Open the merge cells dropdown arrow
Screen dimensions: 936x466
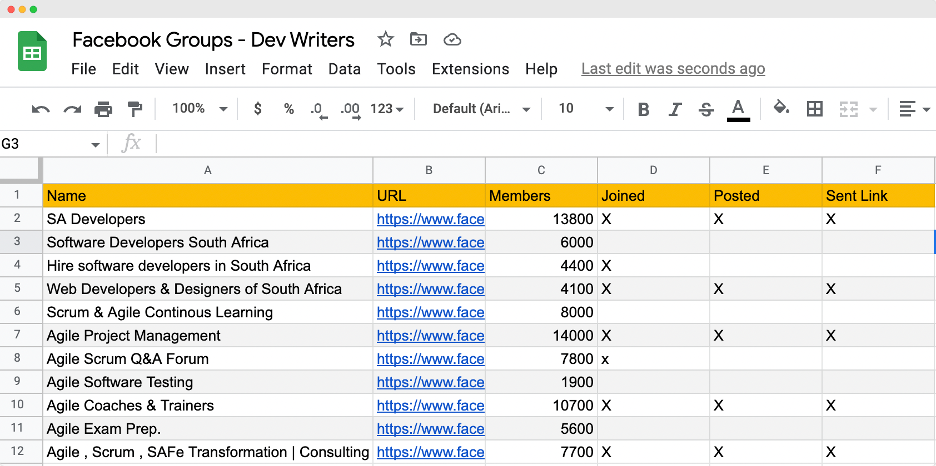(x=873, y=109)
